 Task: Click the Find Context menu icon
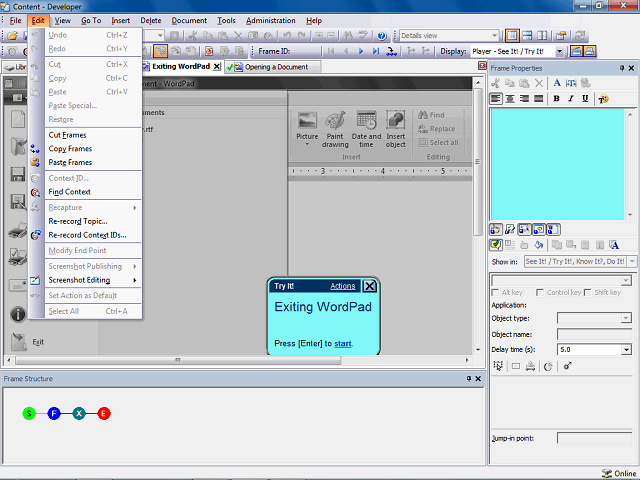point(36,192)
